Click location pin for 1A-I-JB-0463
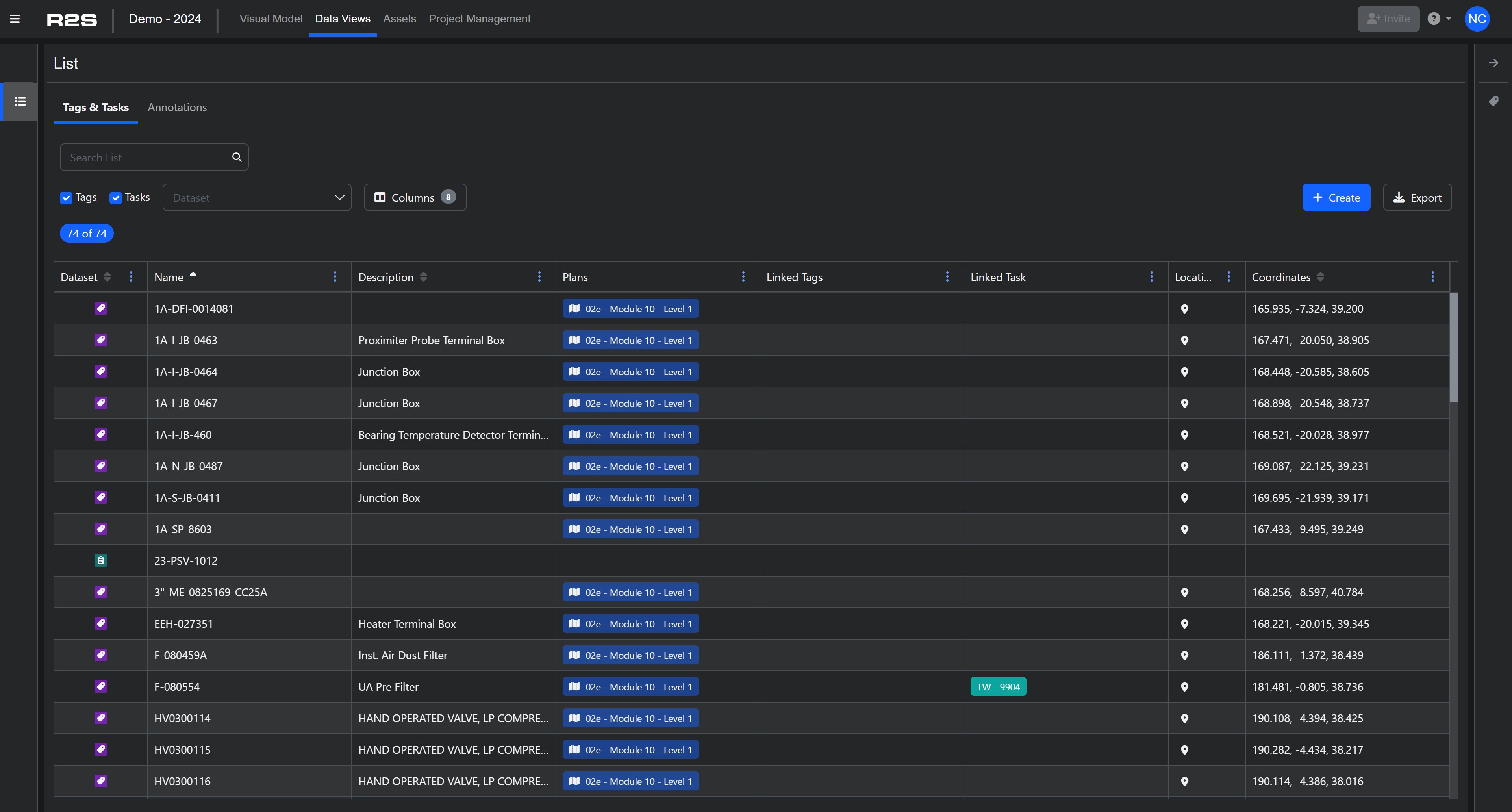Screen dimensions: 1512x812 click(x=1184, y=341)
